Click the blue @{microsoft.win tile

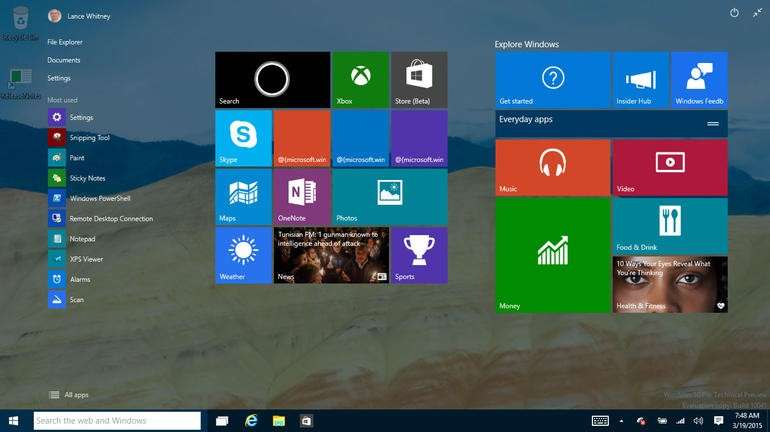[360, 138]
